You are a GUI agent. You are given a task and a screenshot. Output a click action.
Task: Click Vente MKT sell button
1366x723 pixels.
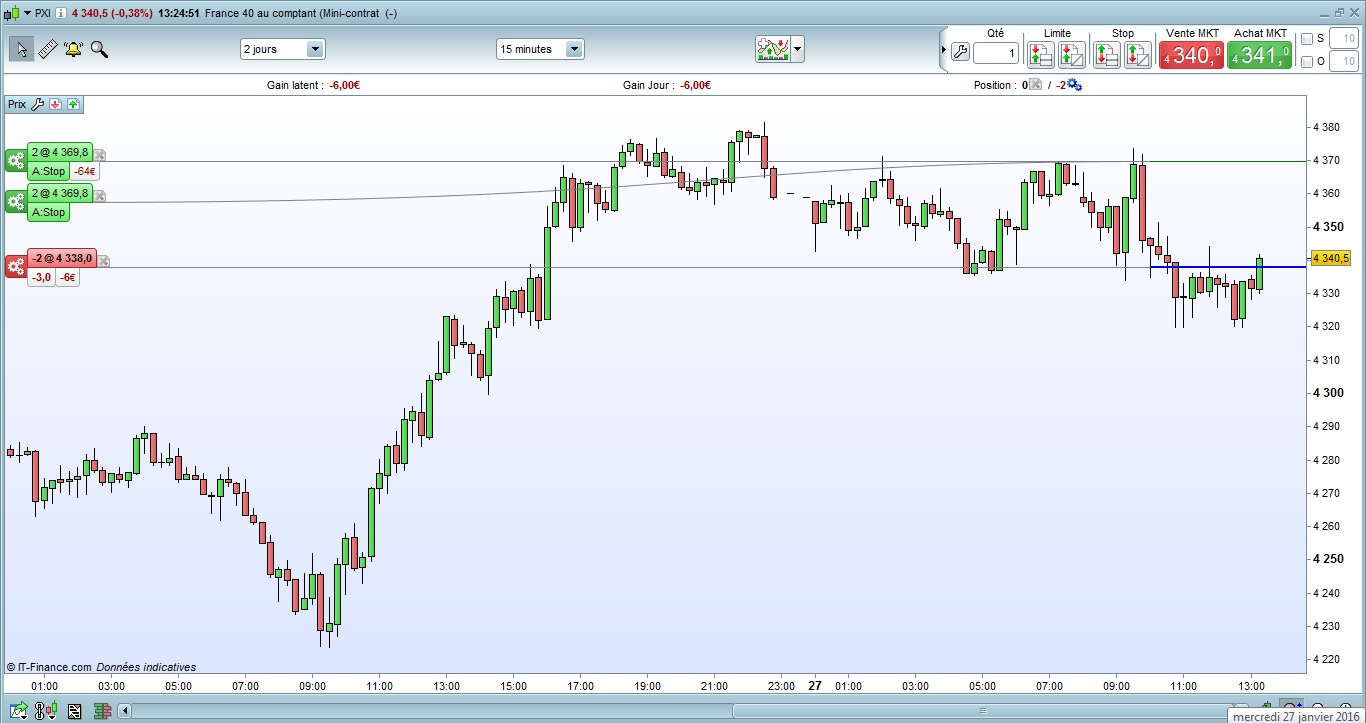[x=1192, y=55]
